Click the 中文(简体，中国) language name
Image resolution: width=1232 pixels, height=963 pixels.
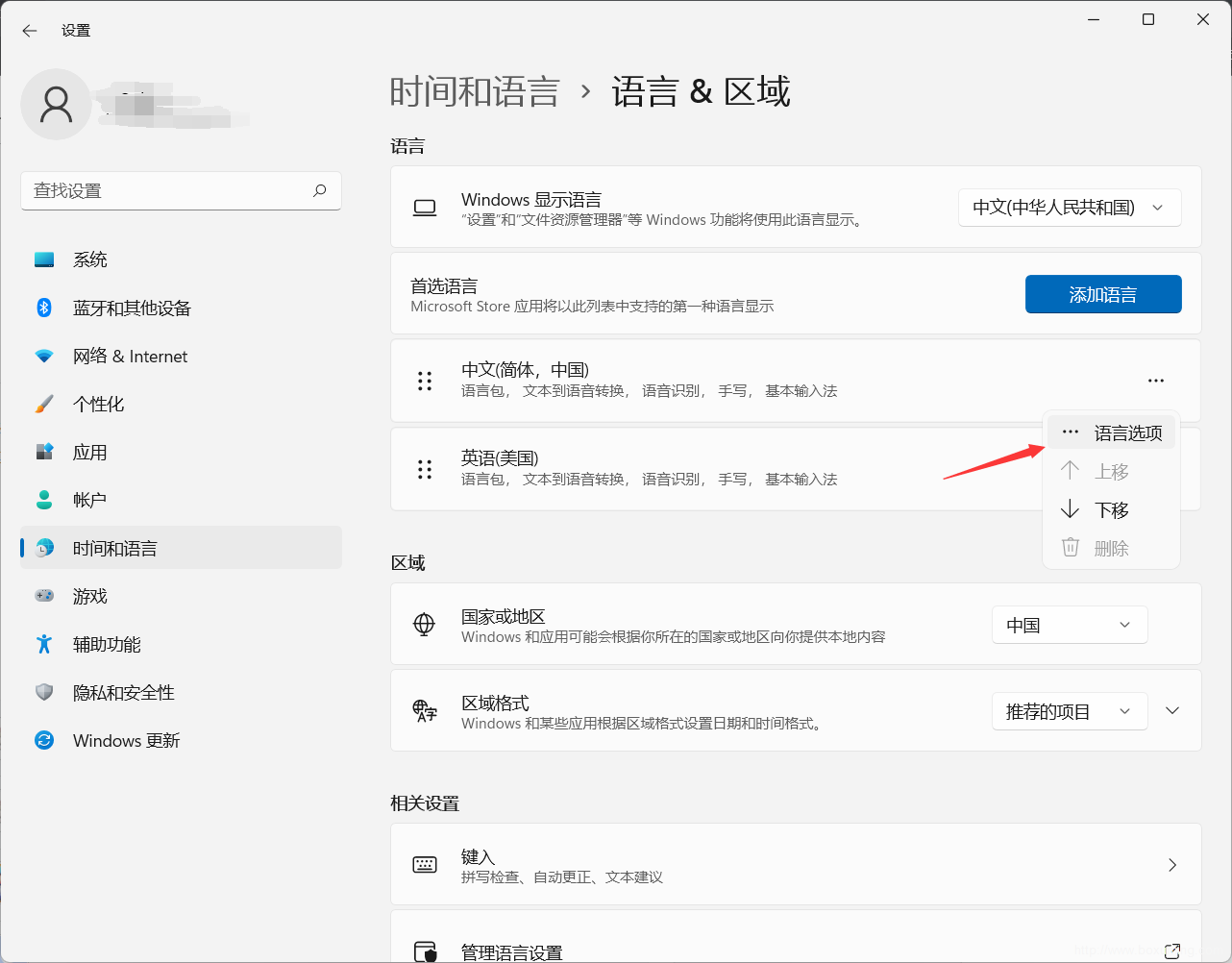(525, 370)
